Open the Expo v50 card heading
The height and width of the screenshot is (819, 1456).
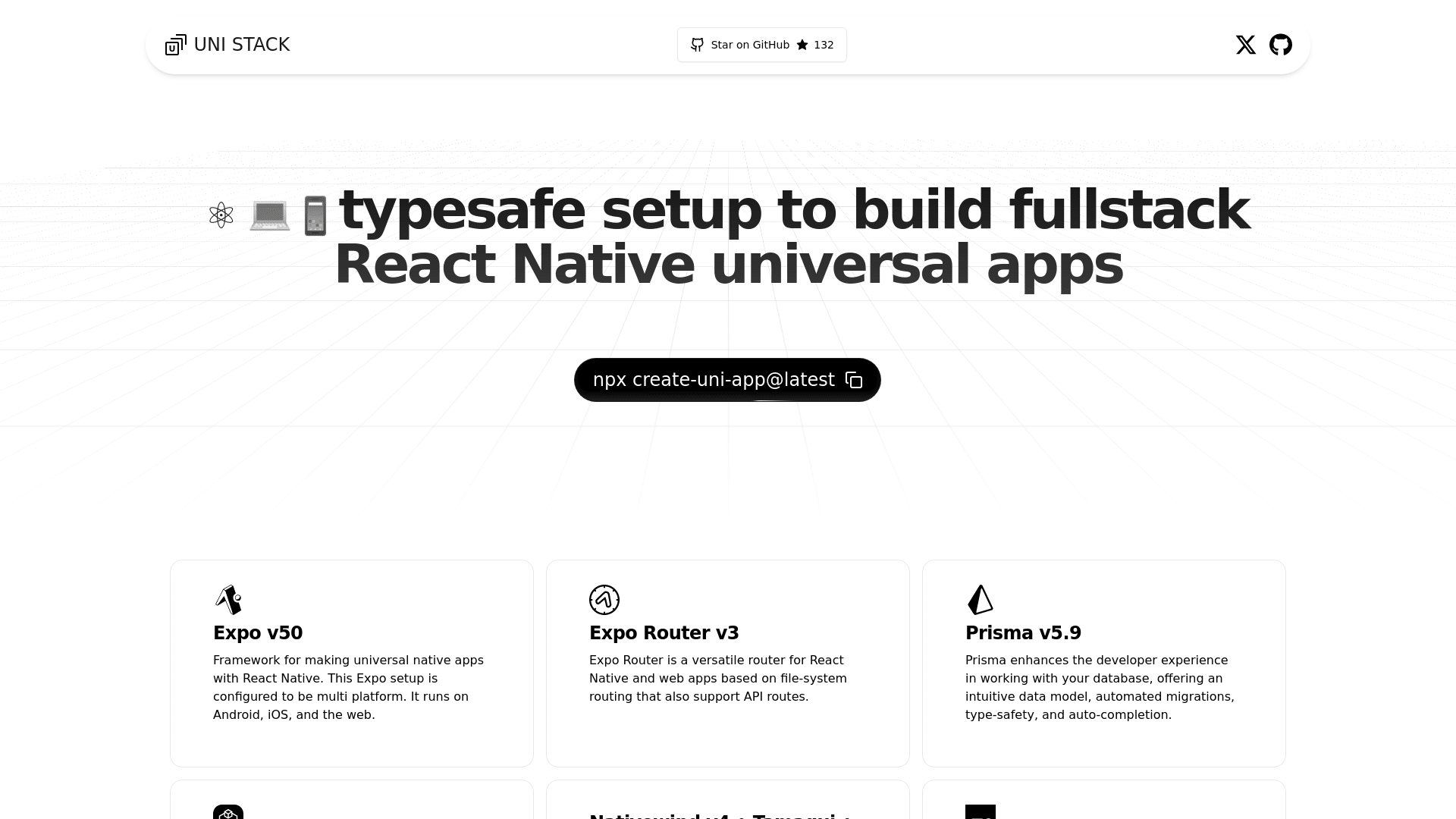[x=258, y=632]
